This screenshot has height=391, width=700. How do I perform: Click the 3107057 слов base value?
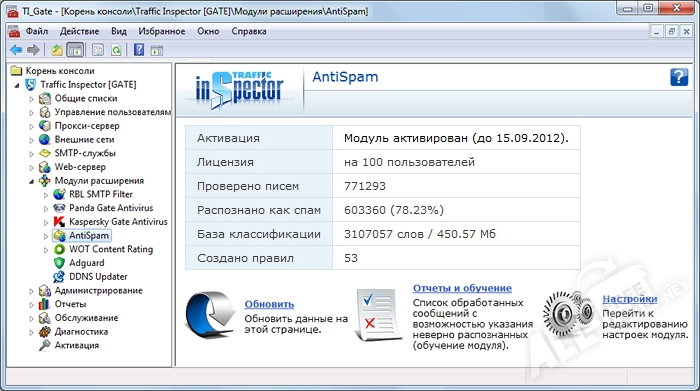tap(420, 234)
